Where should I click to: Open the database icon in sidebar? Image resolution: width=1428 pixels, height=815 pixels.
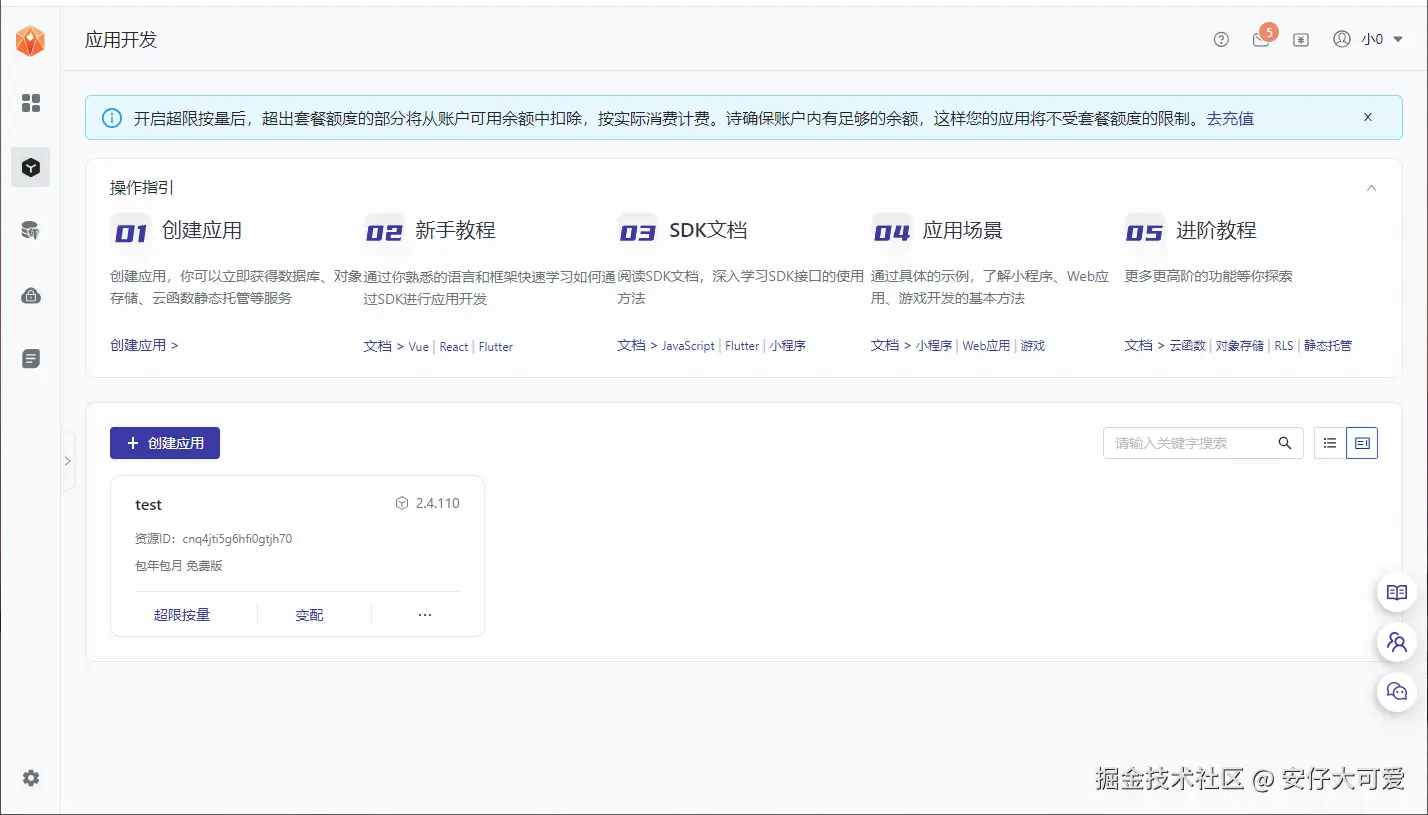[x=31, y=231]
